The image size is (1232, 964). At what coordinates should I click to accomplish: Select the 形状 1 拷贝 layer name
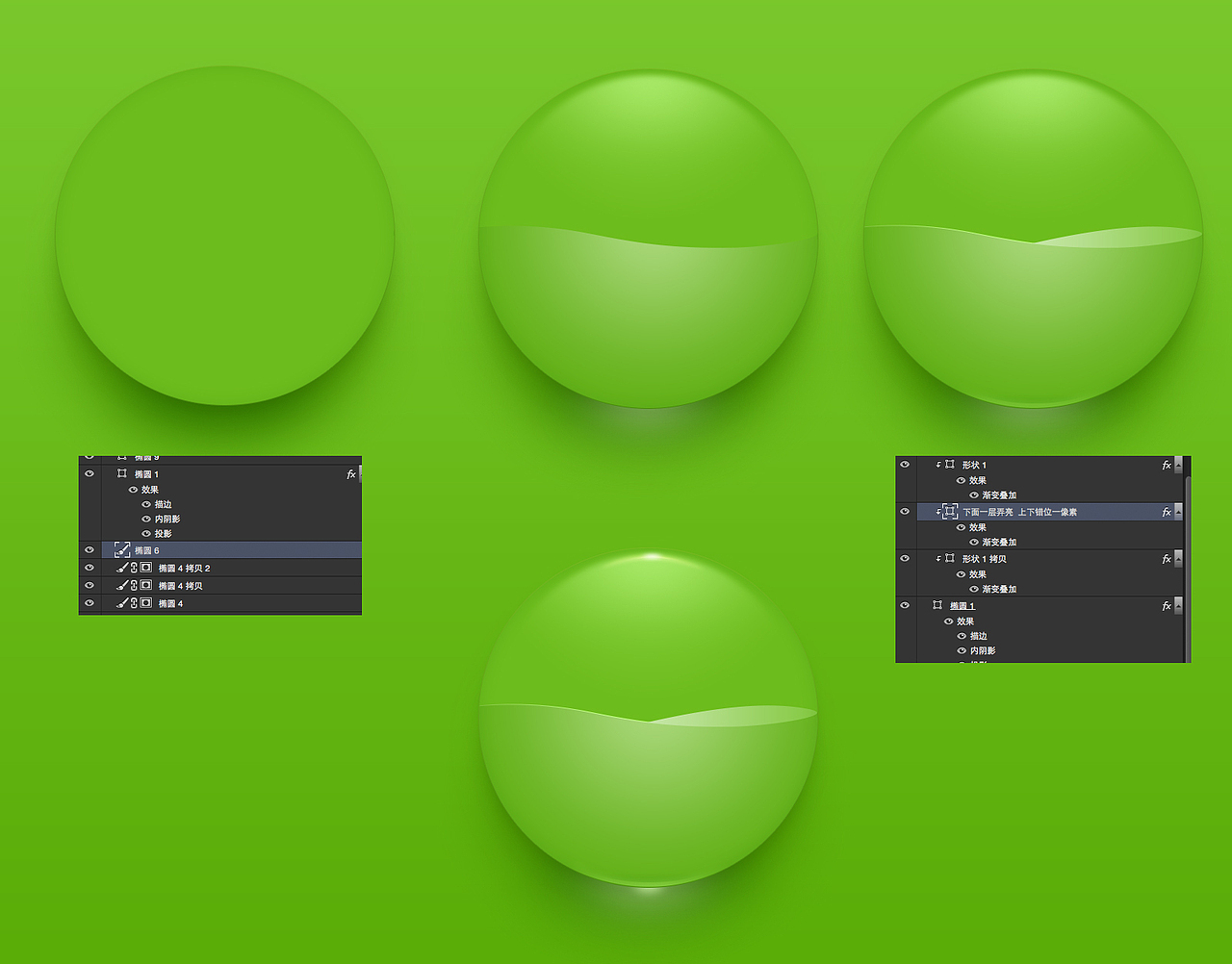point(985,559)
